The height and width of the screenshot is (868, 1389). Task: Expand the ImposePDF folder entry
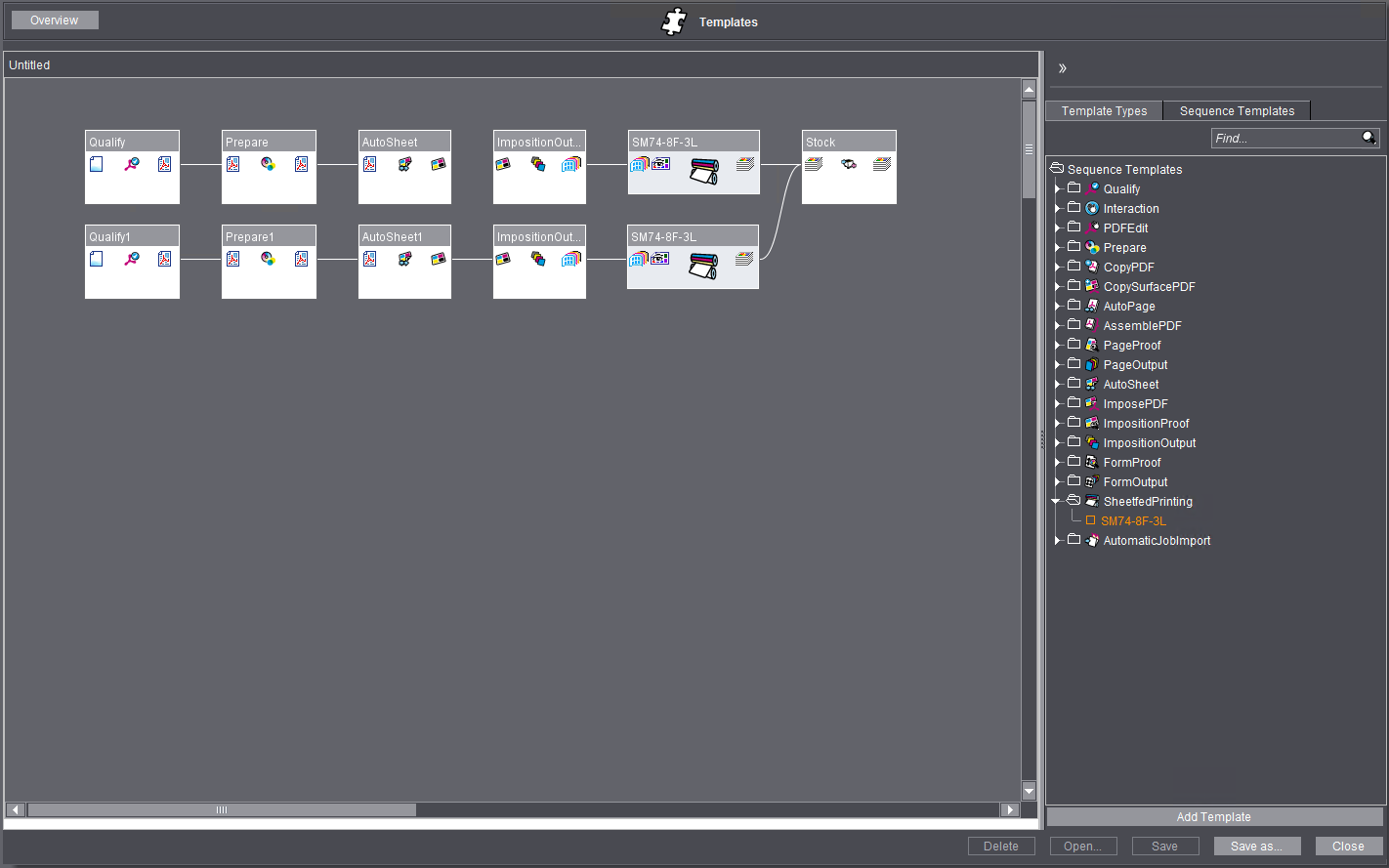point(1057,403)
